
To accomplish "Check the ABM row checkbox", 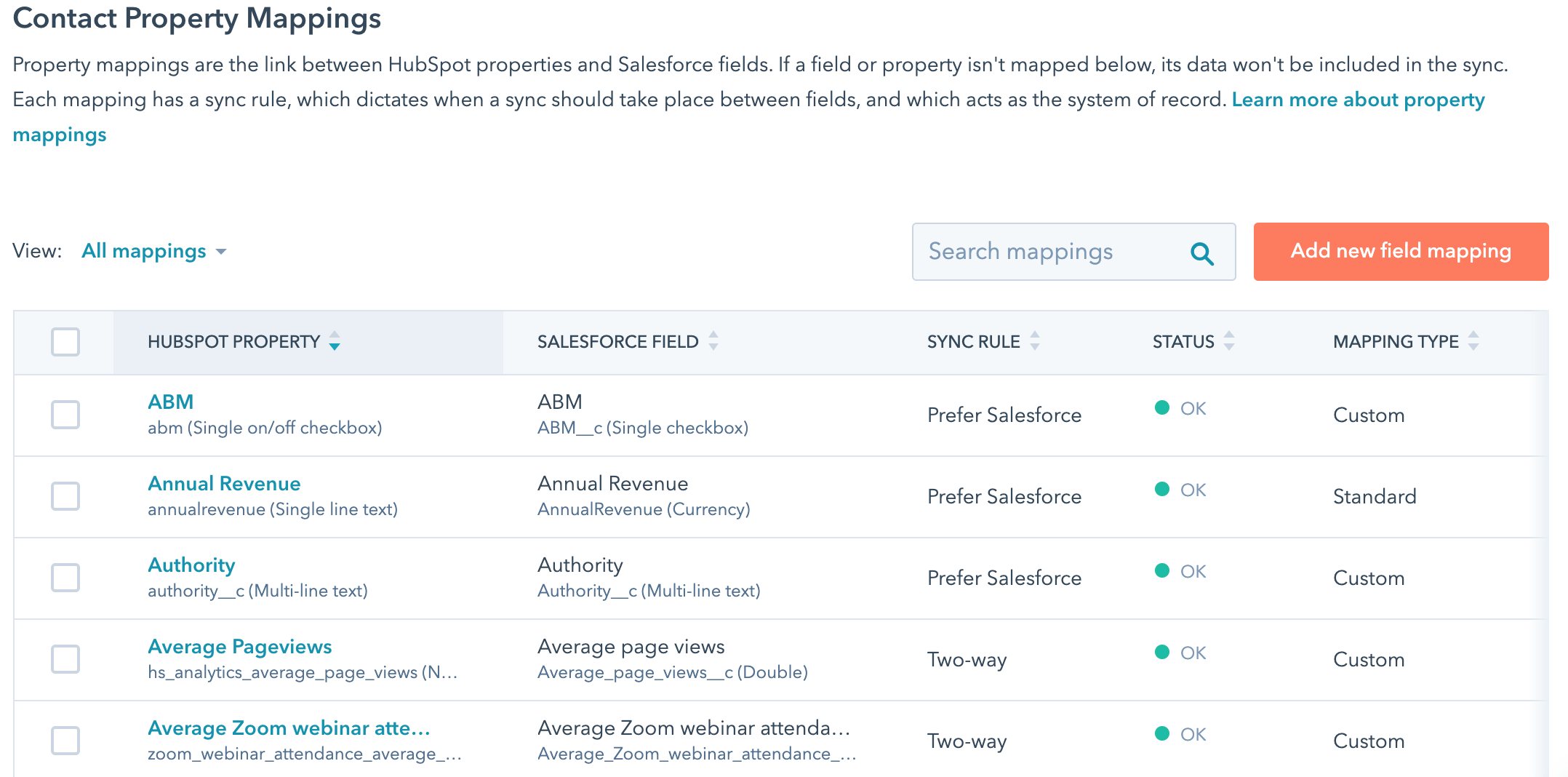I will coord(65,415).
